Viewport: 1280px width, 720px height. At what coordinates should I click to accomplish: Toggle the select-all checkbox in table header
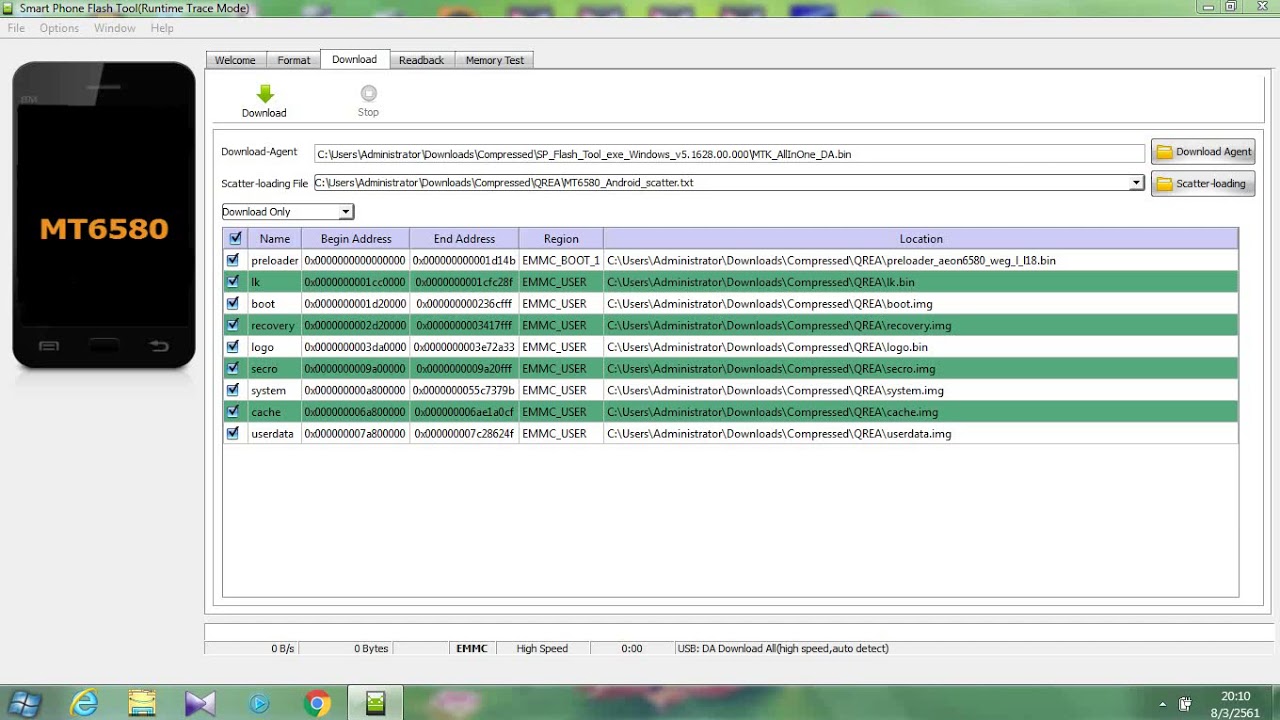235,239
